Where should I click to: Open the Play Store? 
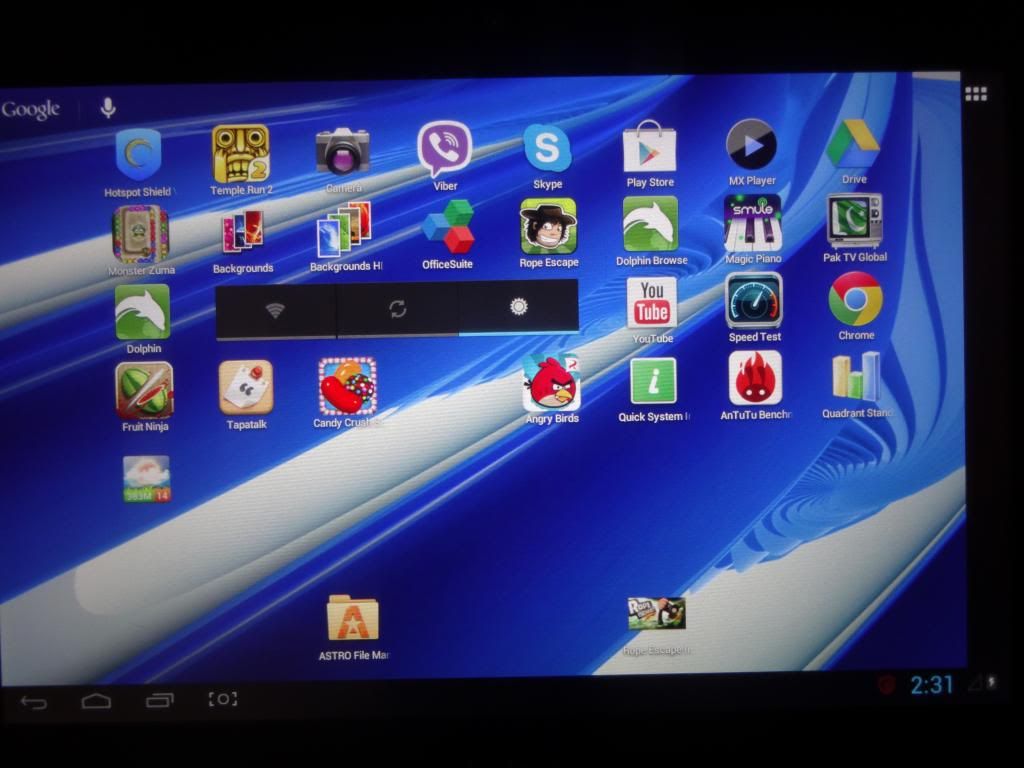(x=650, y=146)
